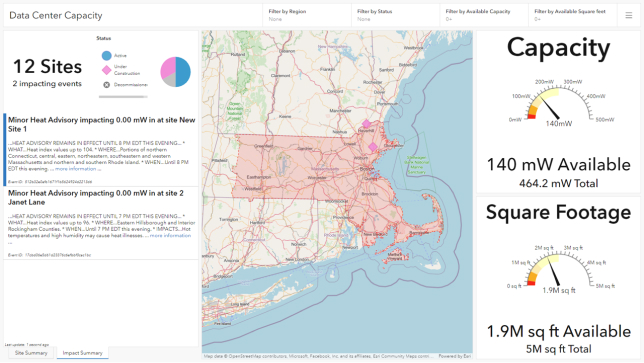The image size is (644, 363).
Task: Click the 1.9M sq ft Available value
Action: [559, 331]
